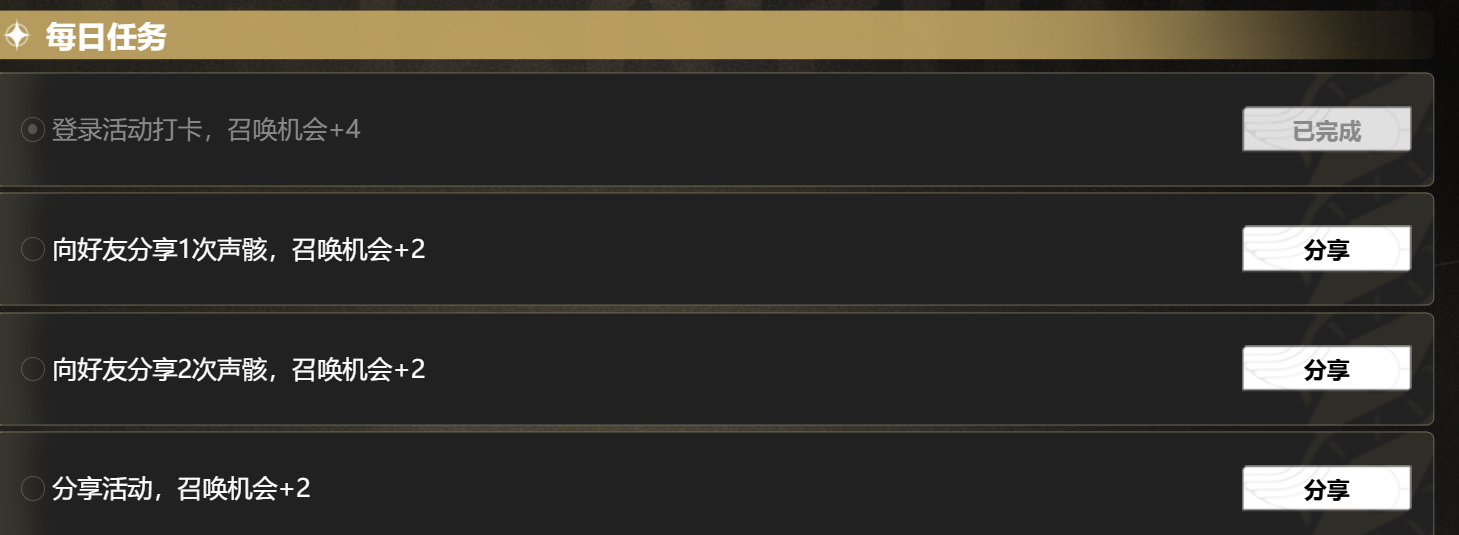Image resolution: width=1459 pixels, height=535 pixels.
Task: Click the 召唤机会+4 reward text
Action: [x=294, y=130]
